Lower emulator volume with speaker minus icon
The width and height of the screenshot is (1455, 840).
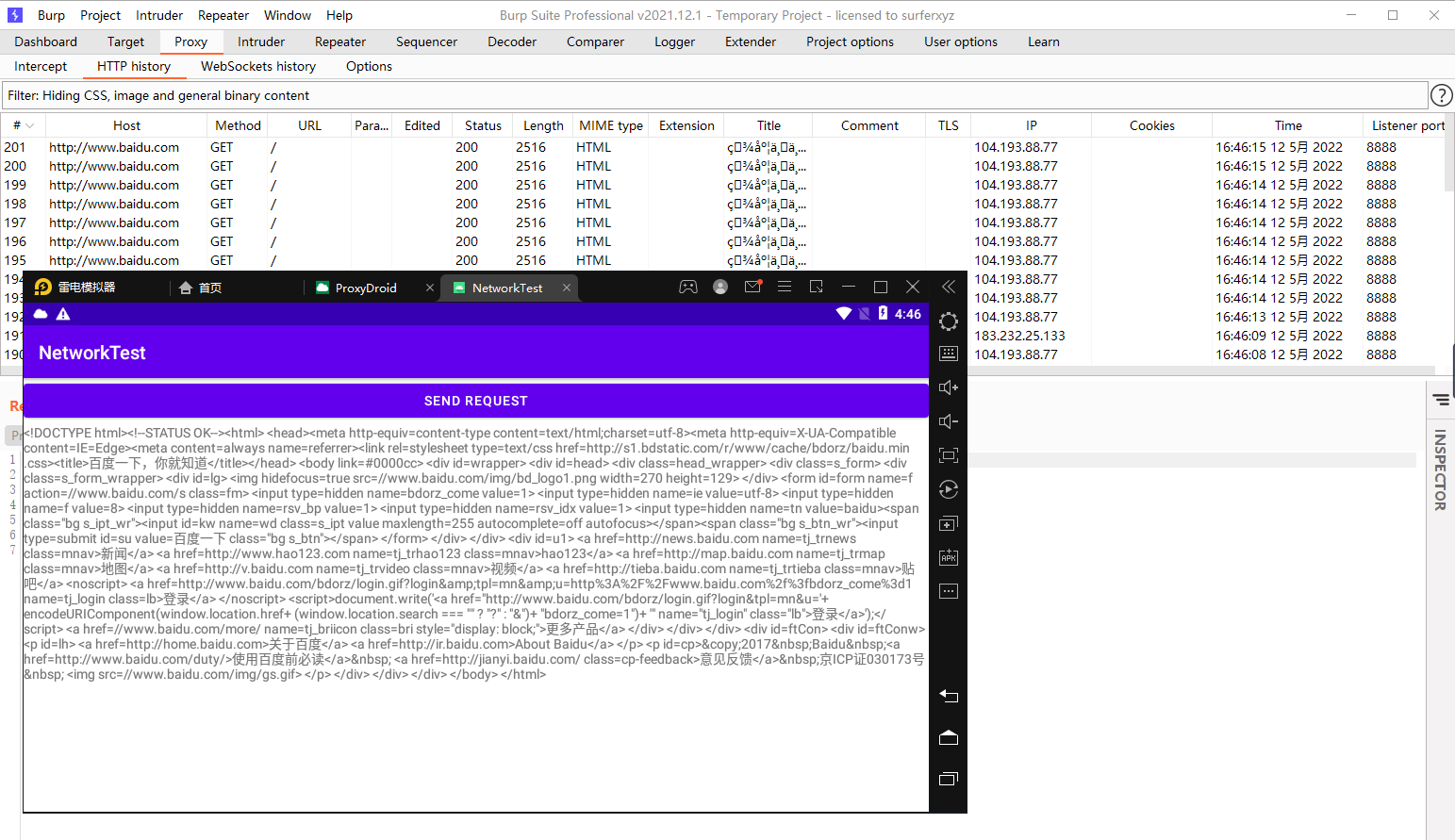click(949, 421)
